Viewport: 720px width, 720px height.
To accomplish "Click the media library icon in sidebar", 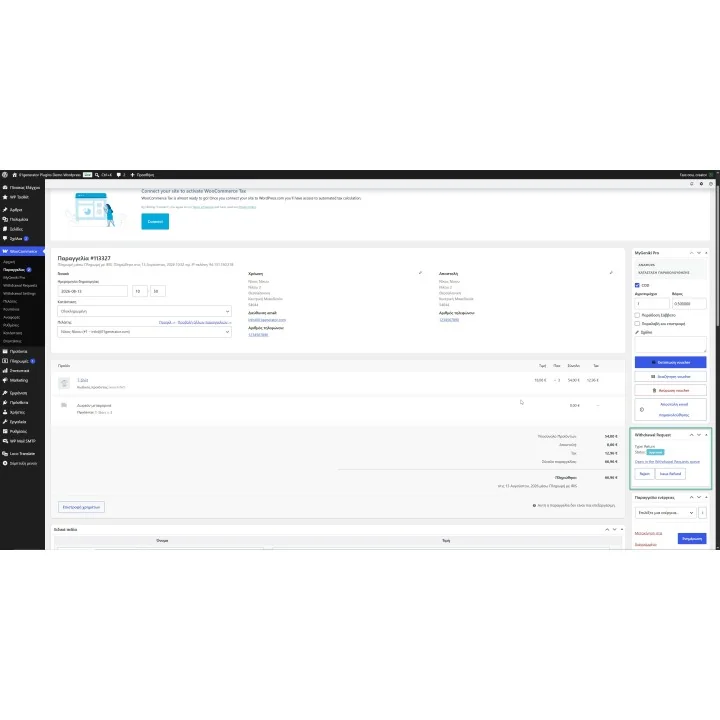I will (x=5, y=219).
